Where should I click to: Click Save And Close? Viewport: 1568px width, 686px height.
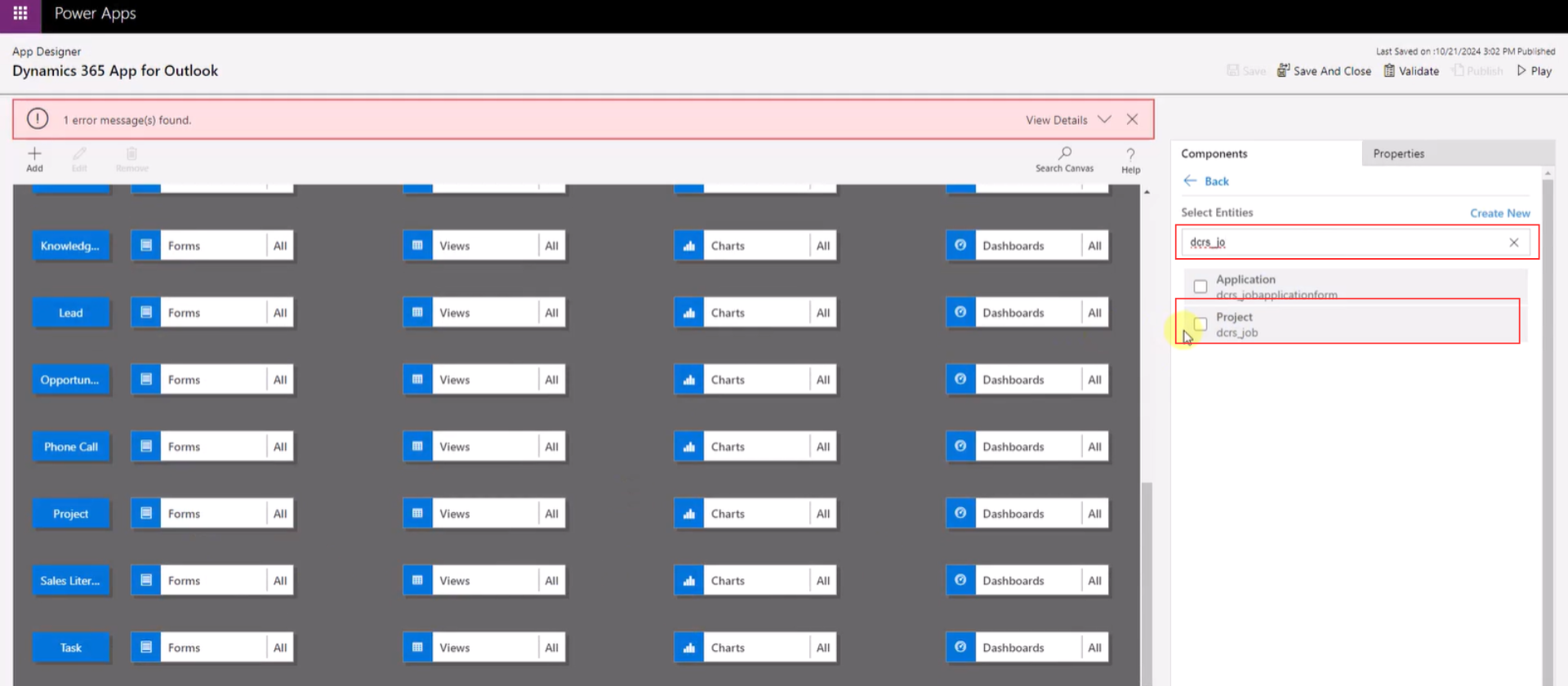click(1324, 71)
